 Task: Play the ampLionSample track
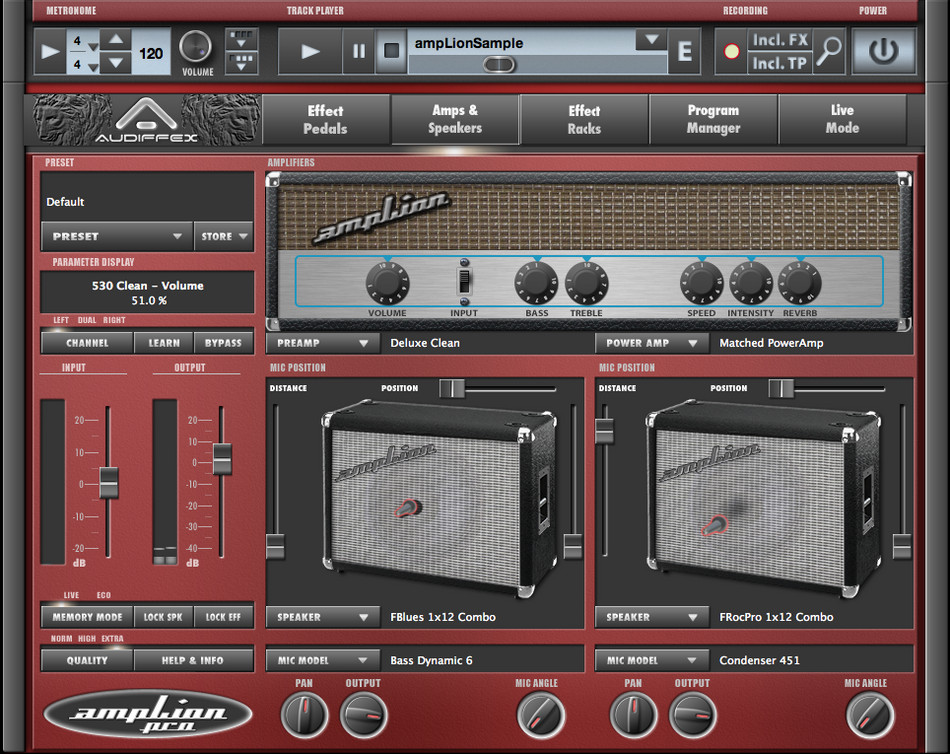[310, 52]
